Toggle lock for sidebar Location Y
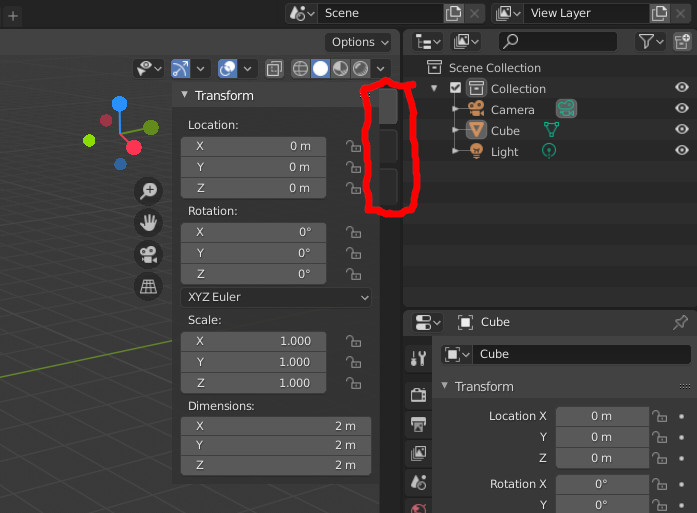This screenshot has height=513, width=697. (x=353, y=167)
